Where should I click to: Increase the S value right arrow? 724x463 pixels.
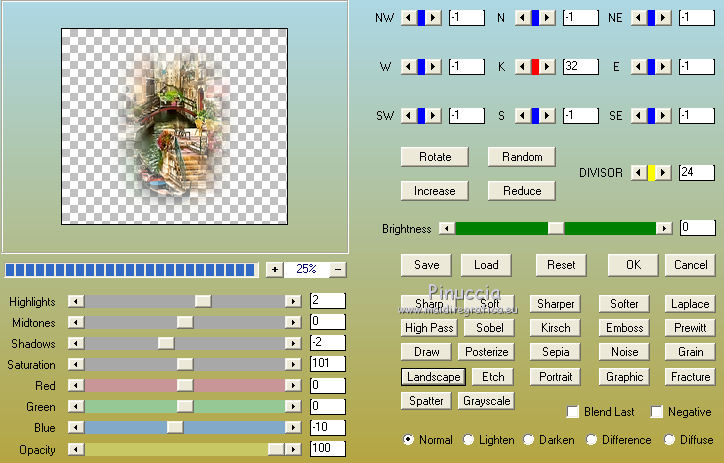point(547,116)
